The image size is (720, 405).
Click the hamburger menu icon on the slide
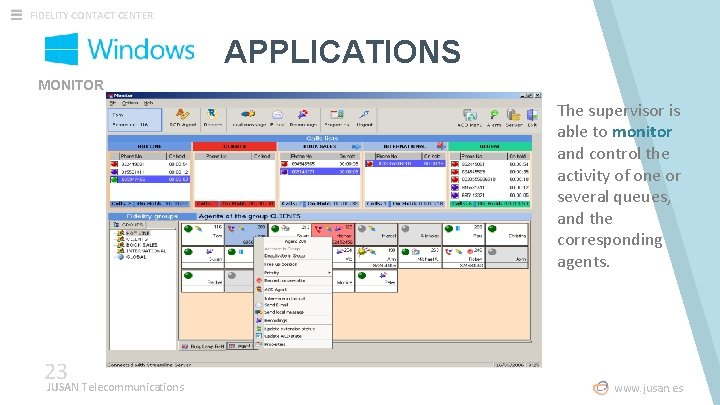pos(16,15)
